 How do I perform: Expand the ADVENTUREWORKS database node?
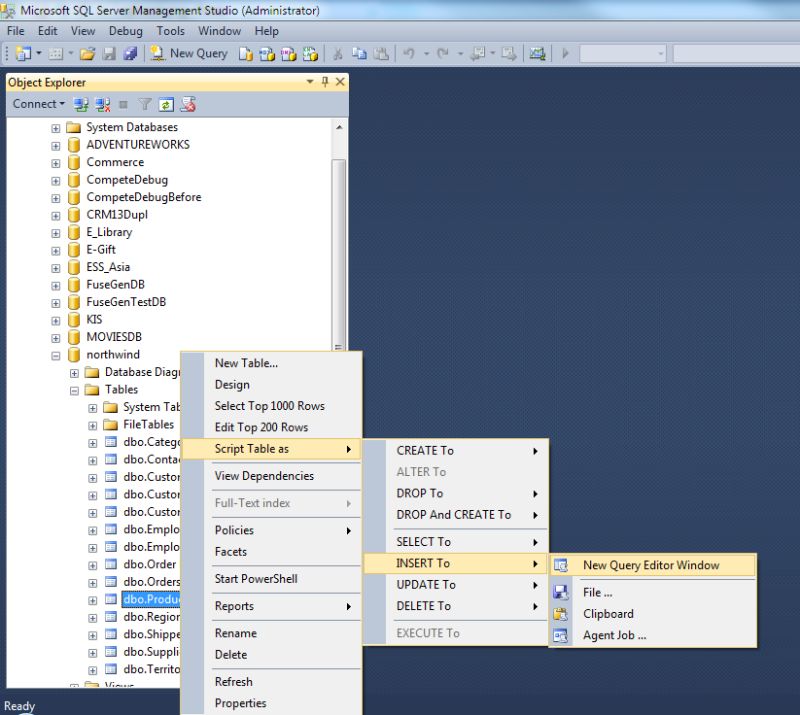click(x=54, y=144)
